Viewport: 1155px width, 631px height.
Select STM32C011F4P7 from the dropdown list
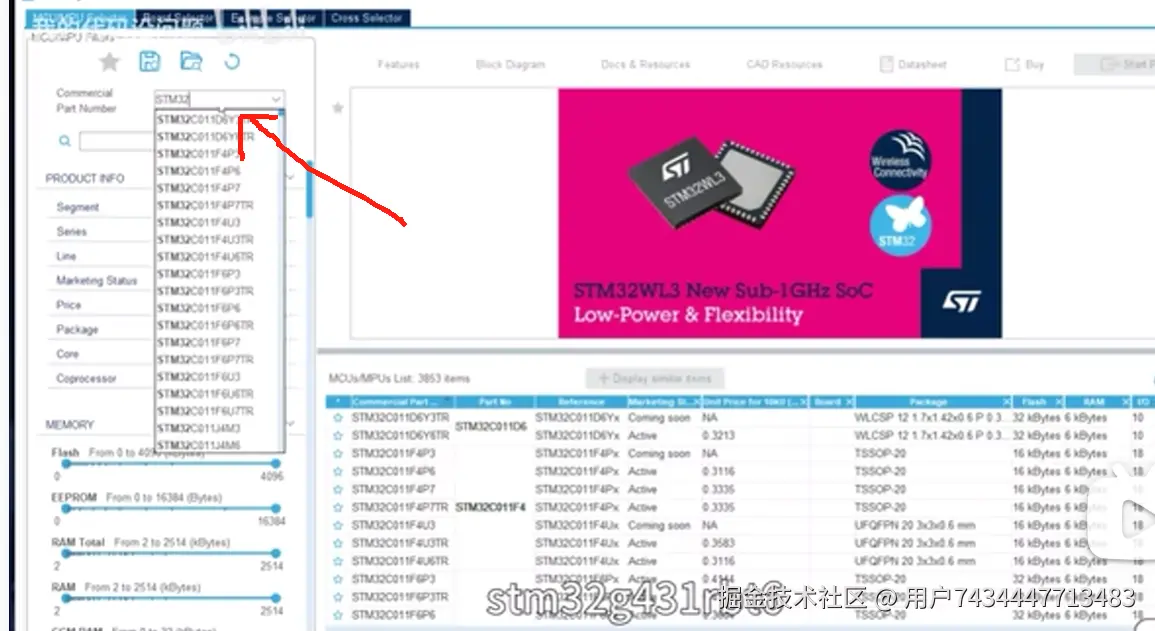(198, 188)
